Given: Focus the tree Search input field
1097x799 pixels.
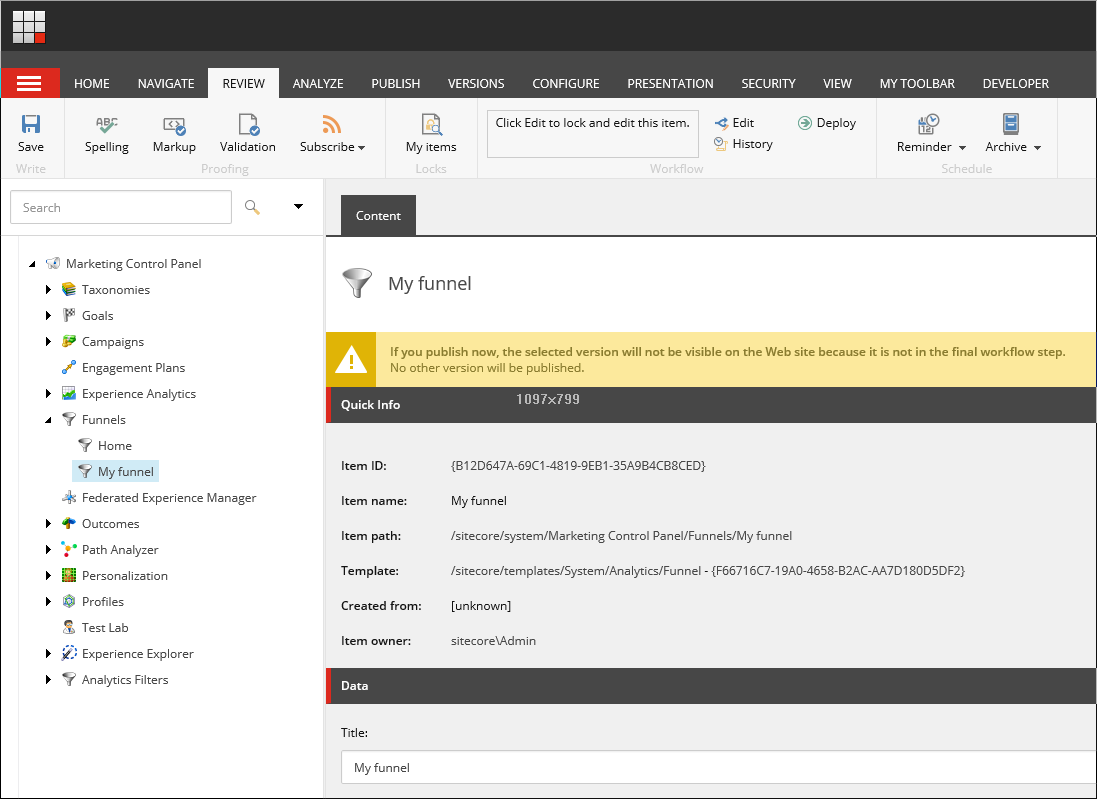Looking at the screenshot, I should tap(121, 207).
